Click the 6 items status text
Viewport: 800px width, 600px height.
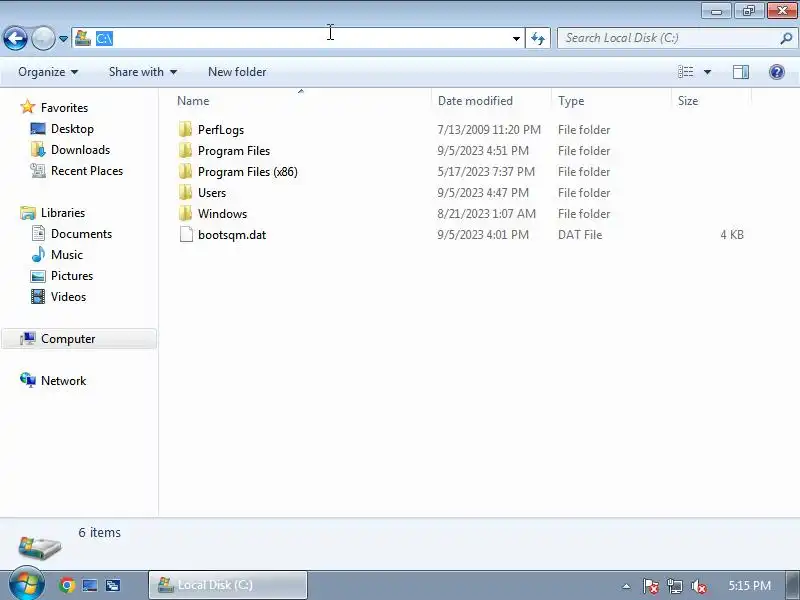click(x=99, y=532)
